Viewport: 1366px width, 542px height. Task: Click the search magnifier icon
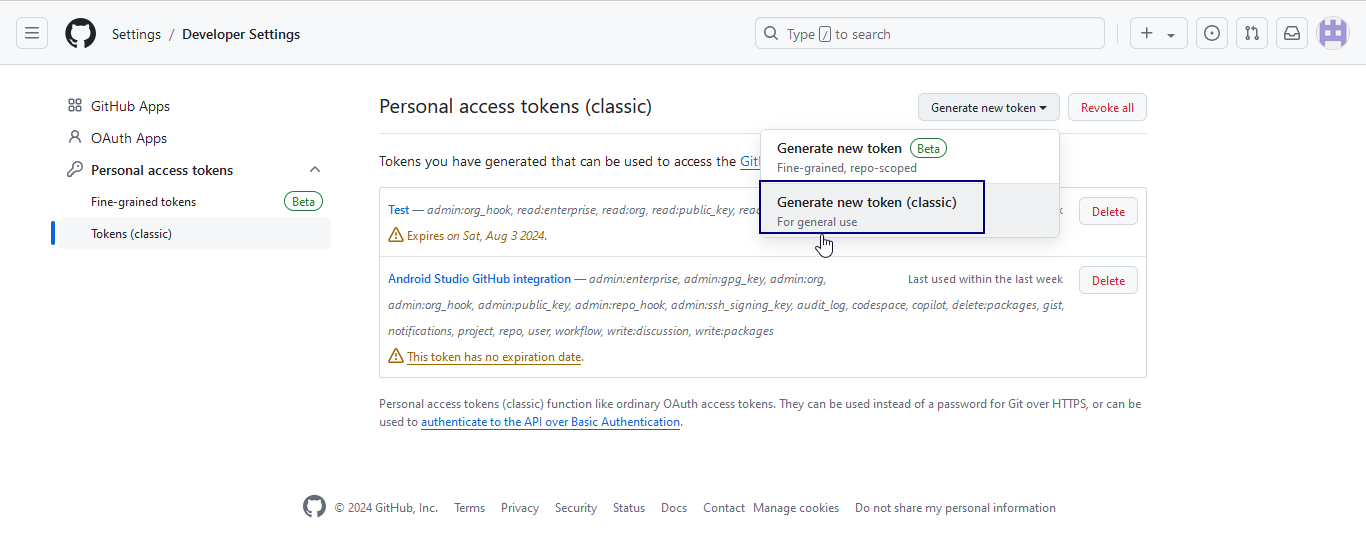[771, 33]
